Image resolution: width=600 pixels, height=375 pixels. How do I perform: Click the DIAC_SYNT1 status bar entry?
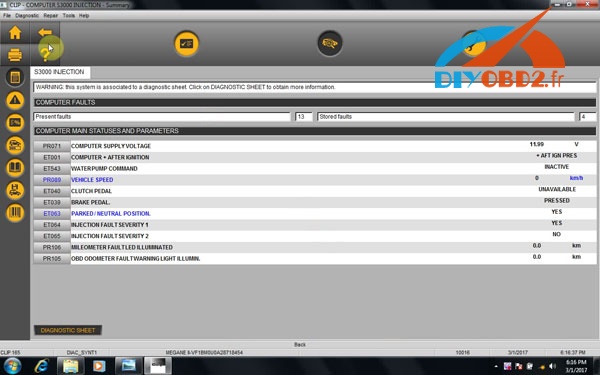click(x=82, y=352)
